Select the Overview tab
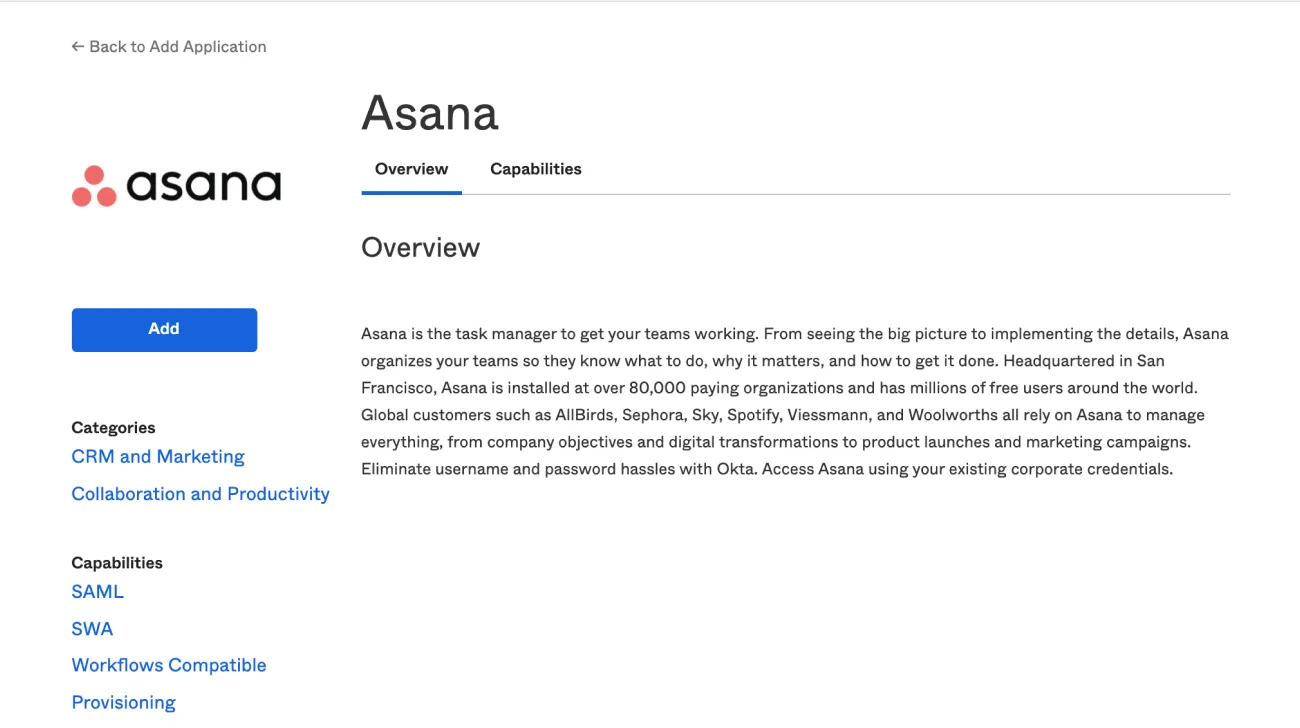 click(411, 169)
